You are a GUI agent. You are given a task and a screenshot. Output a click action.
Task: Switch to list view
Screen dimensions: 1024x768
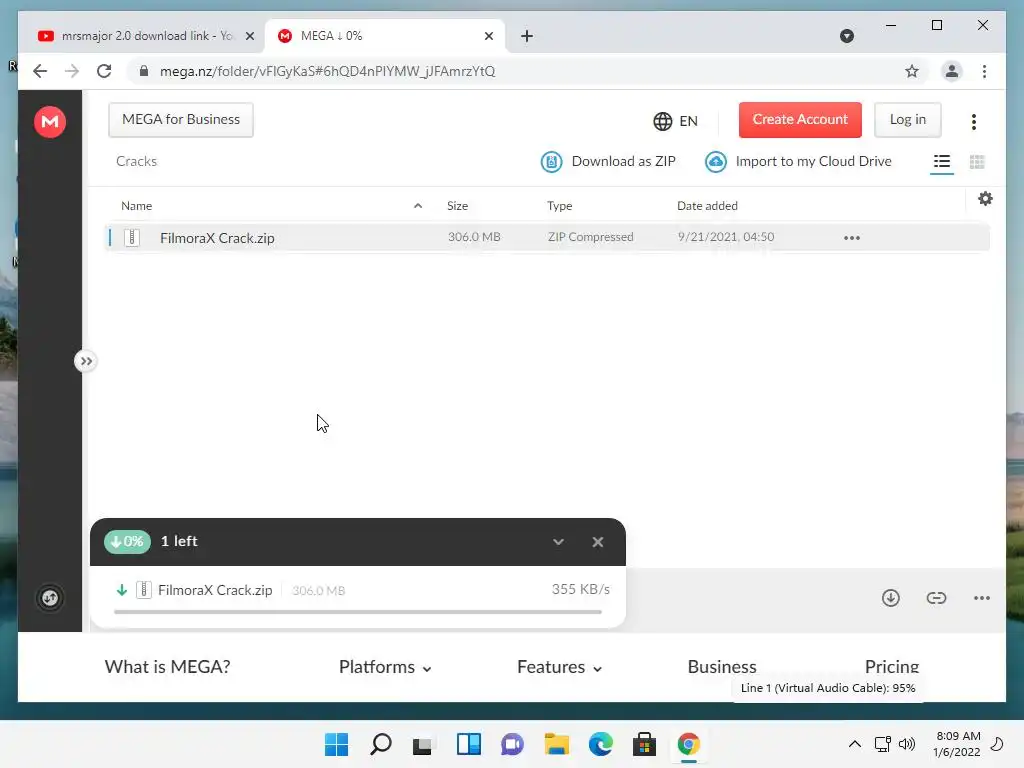click(942, 161)
